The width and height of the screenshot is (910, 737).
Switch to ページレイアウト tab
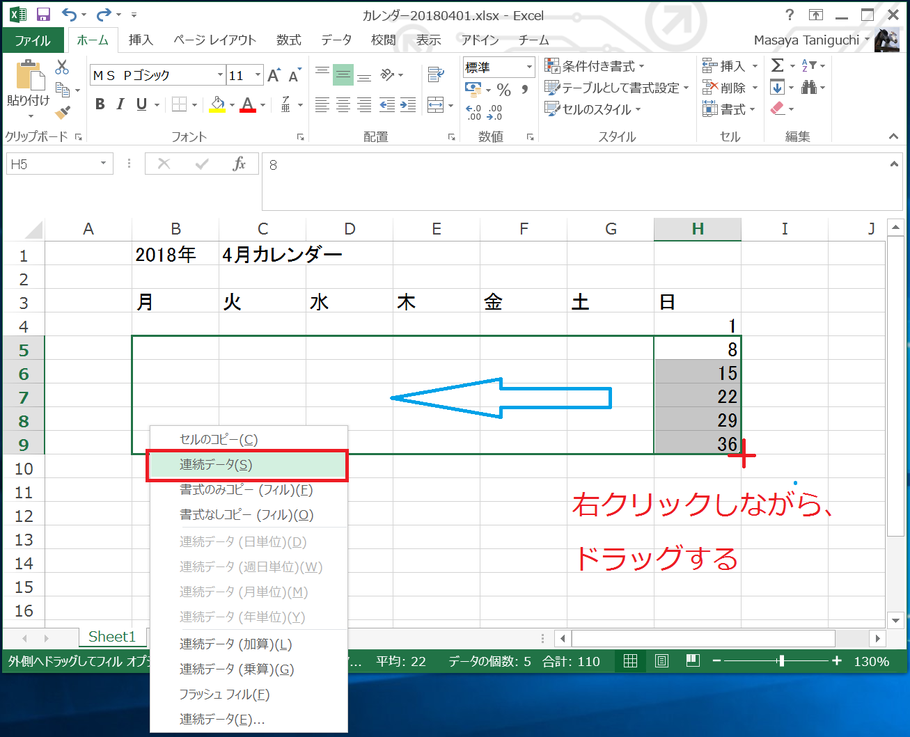(215, 40)
